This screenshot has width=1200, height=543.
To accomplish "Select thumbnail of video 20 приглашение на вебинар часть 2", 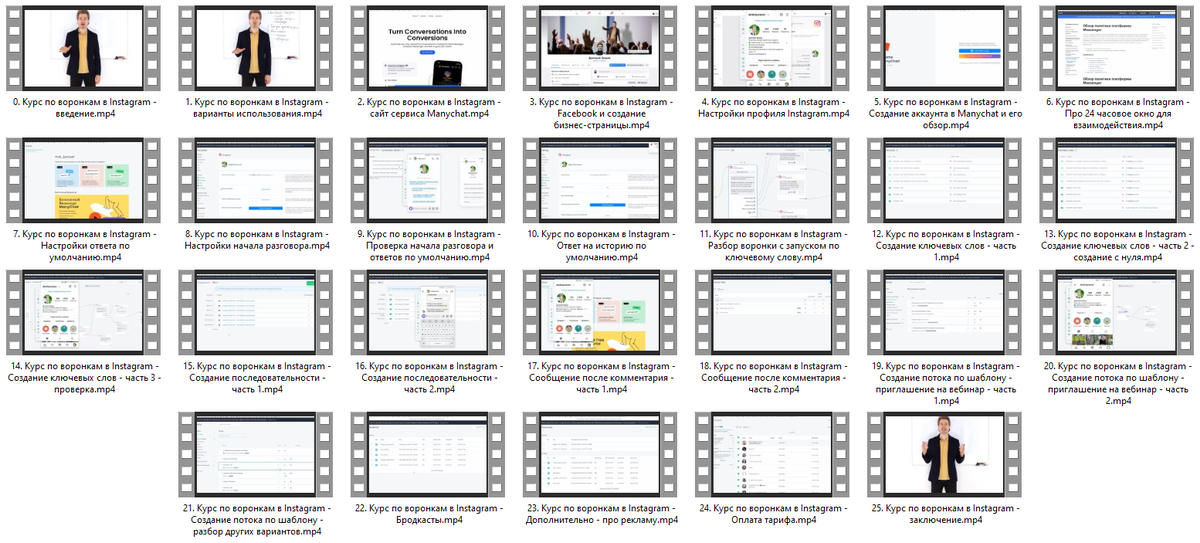I will [x=1117, y=311].
